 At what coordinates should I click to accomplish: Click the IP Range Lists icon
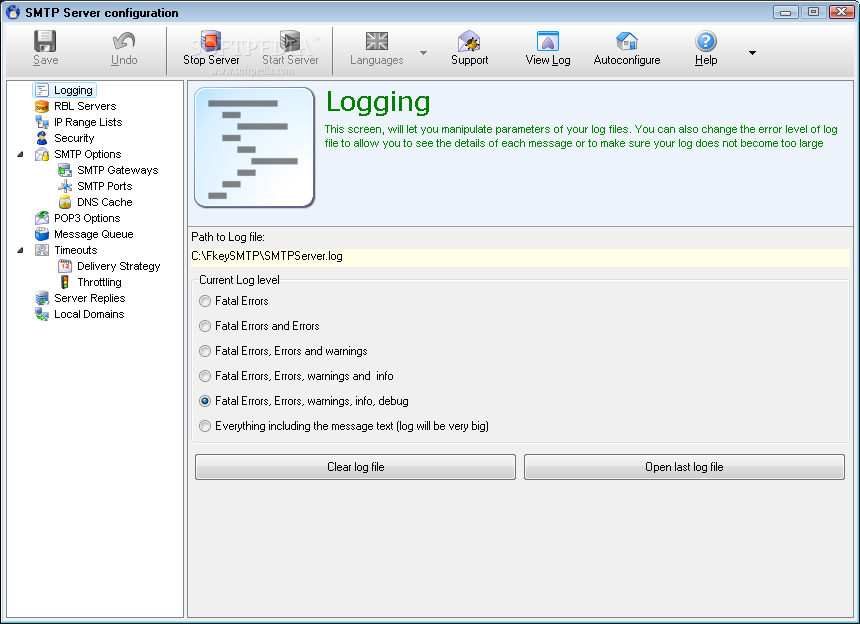42,122
